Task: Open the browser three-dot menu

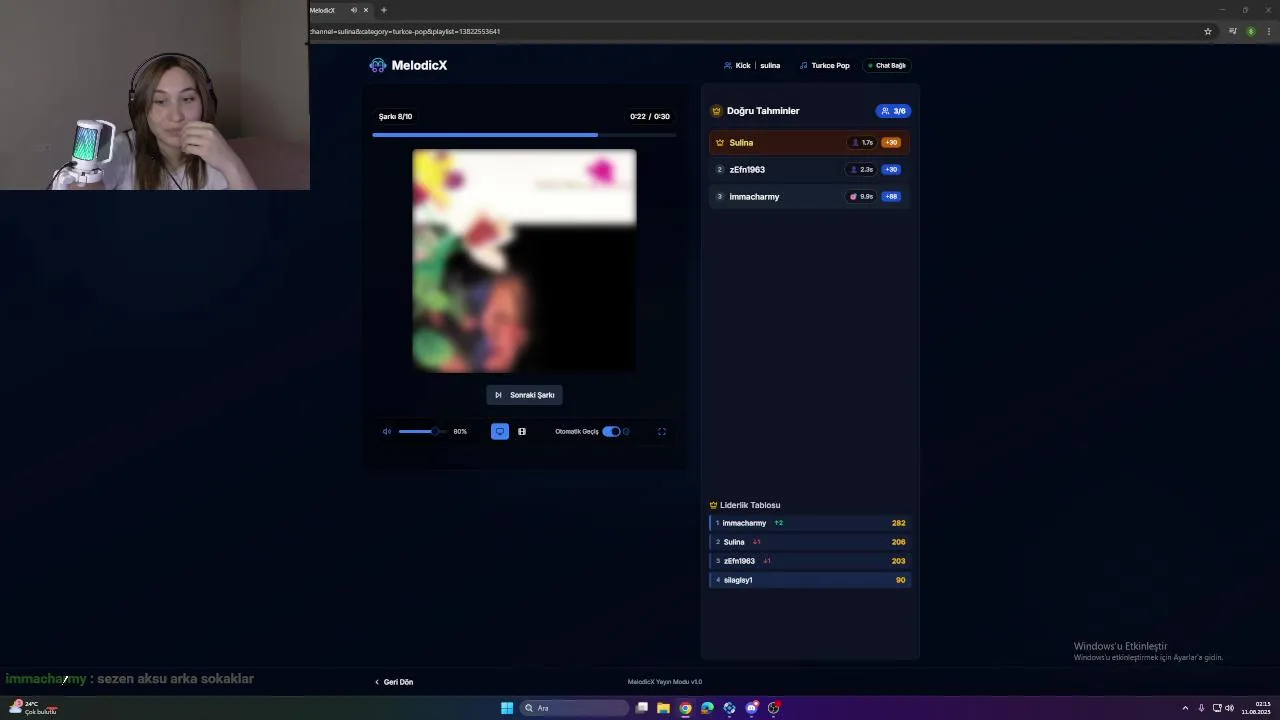Action: click(x=1267, y=31)
